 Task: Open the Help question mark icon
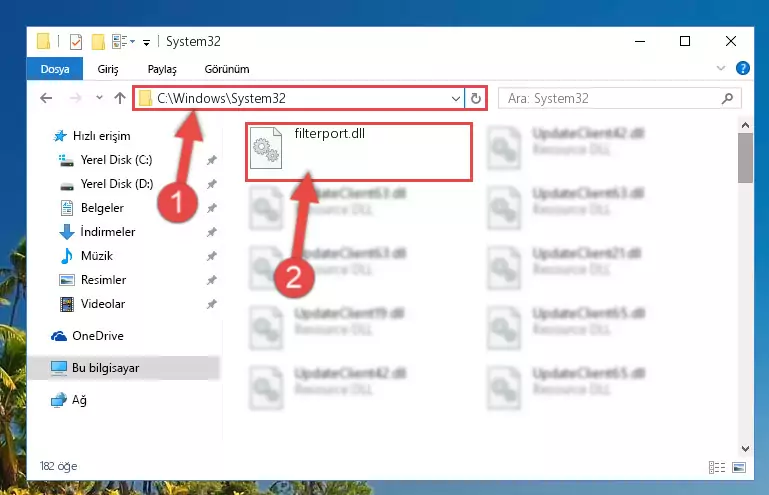pyautogui.click(x=743, y=68)
